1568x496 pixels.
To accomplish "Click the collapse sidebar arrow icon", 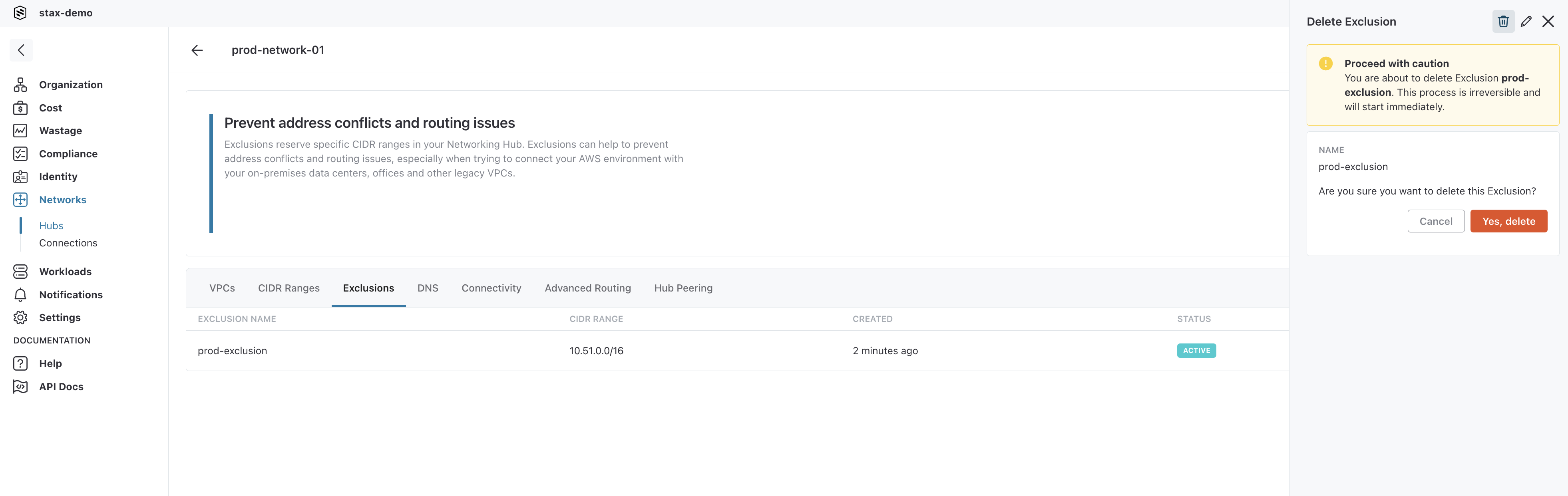I will pos(21,49).
